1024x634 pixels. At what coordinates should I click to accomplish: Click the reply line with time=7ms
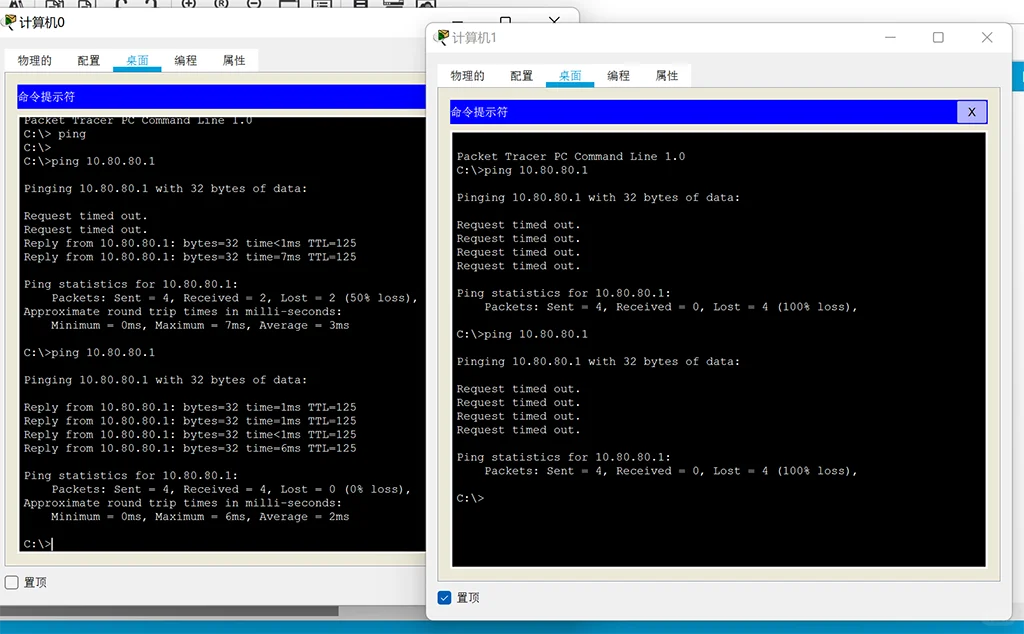[x=190, y=257]
